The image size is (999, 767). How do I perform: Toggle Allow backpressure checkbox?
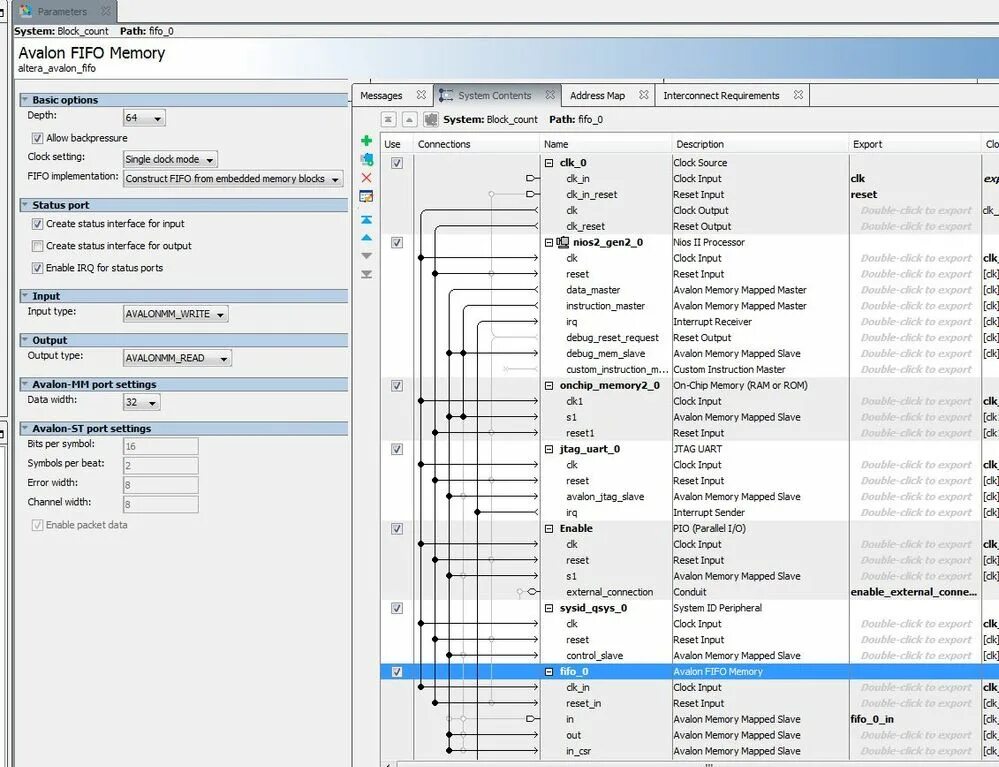point(37,138)
